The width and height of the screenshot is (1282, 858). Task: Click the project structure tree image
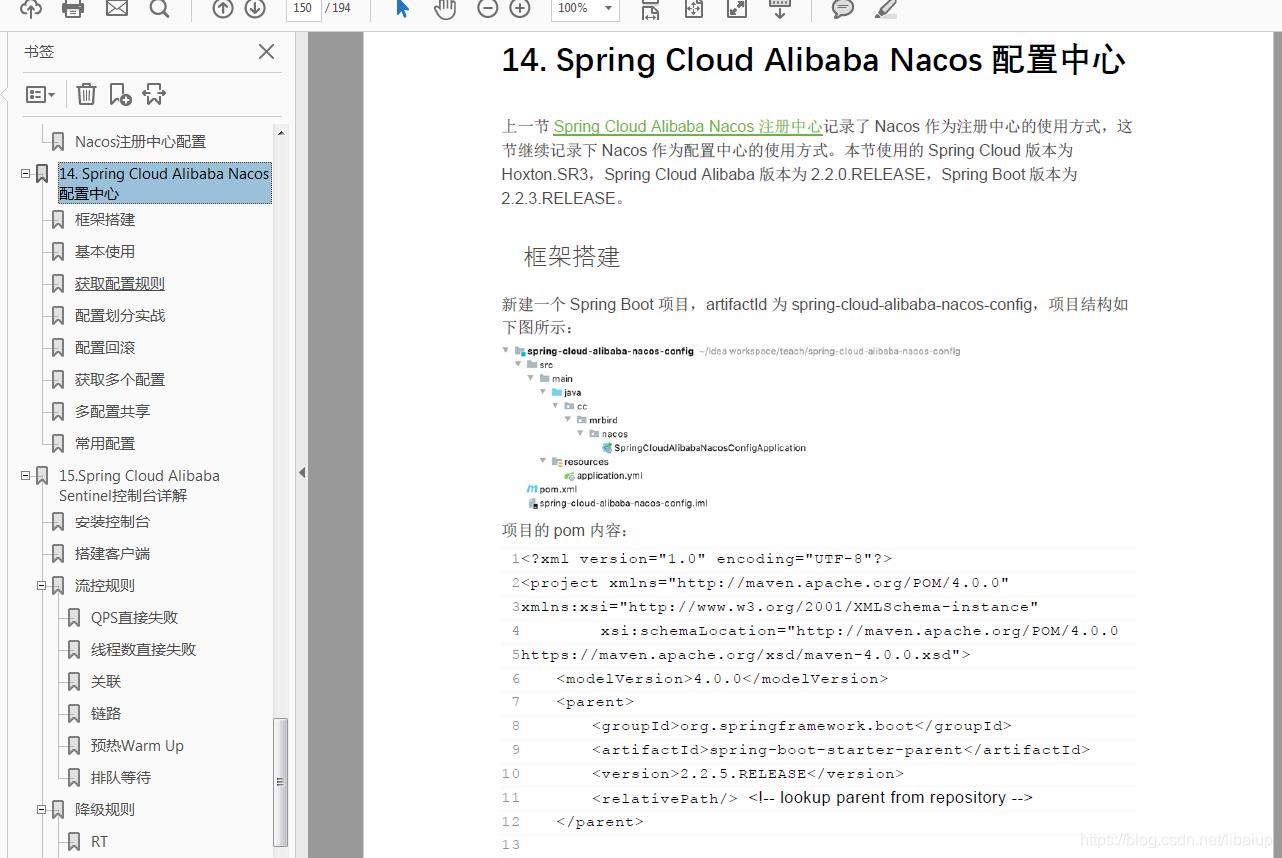coord(731,427)
